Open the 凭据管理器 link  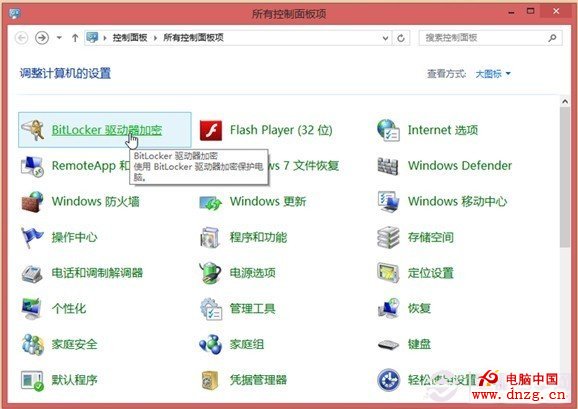pos(258,380)
